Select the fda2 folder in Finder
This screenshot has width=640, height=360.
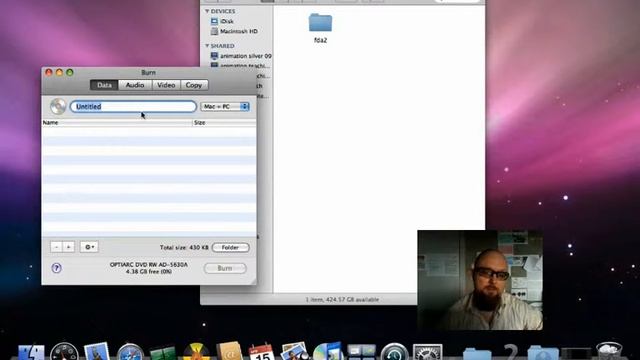coord(320,28)
